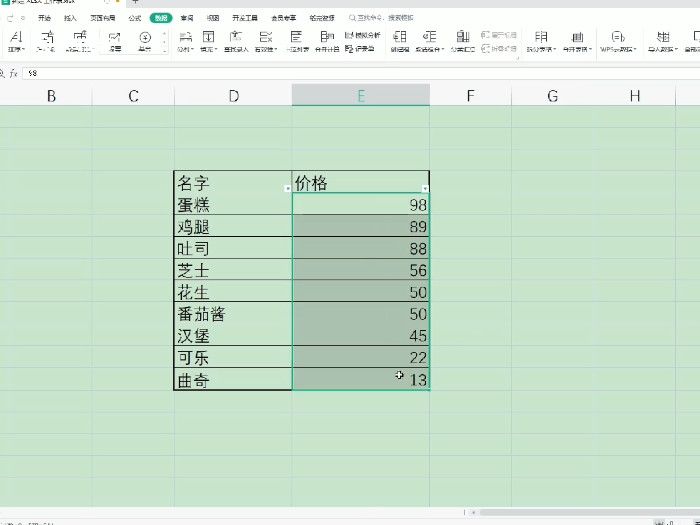Select the 番茄酱 cell

[x=233, y=314]
